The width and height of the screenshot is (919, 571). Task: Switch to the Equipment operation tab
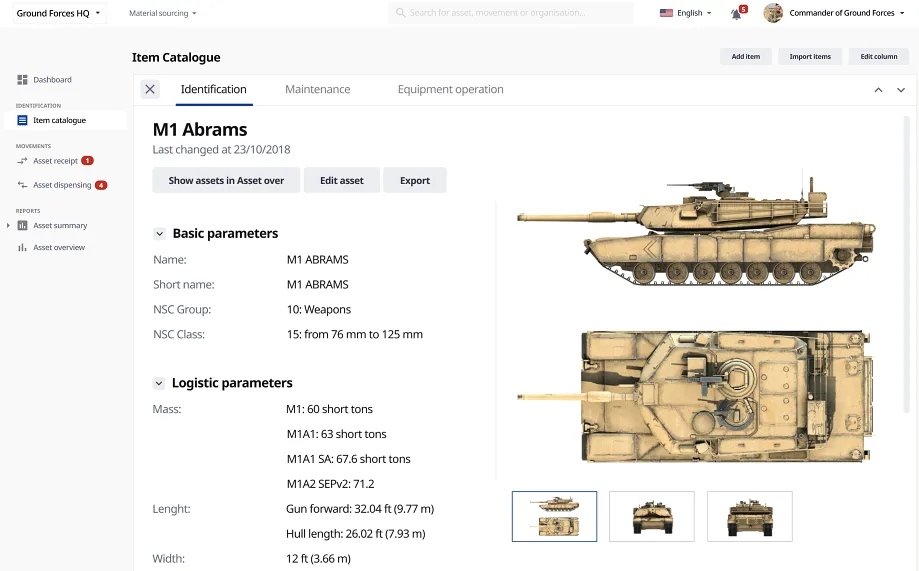click(x=450, y=89)
